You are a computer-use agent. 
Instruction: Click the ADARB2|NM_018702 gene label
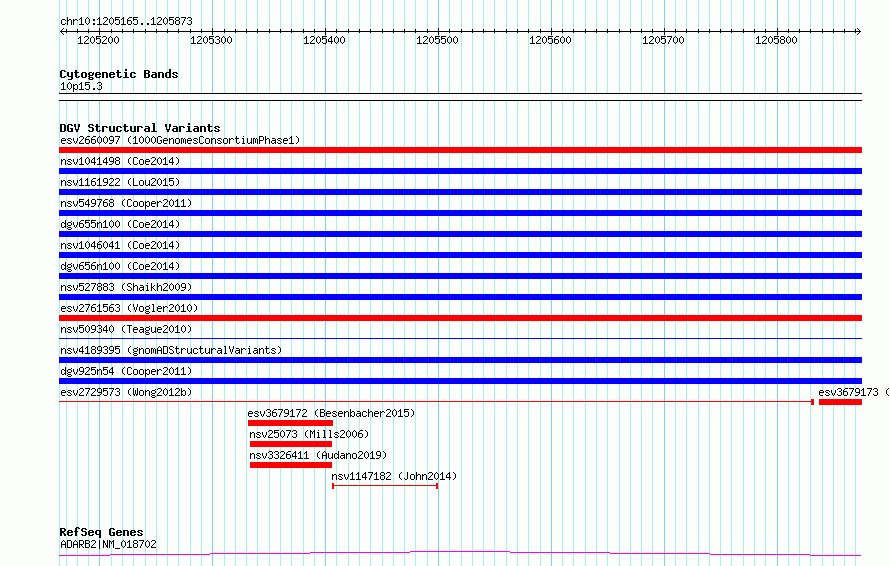coord(108,544)
